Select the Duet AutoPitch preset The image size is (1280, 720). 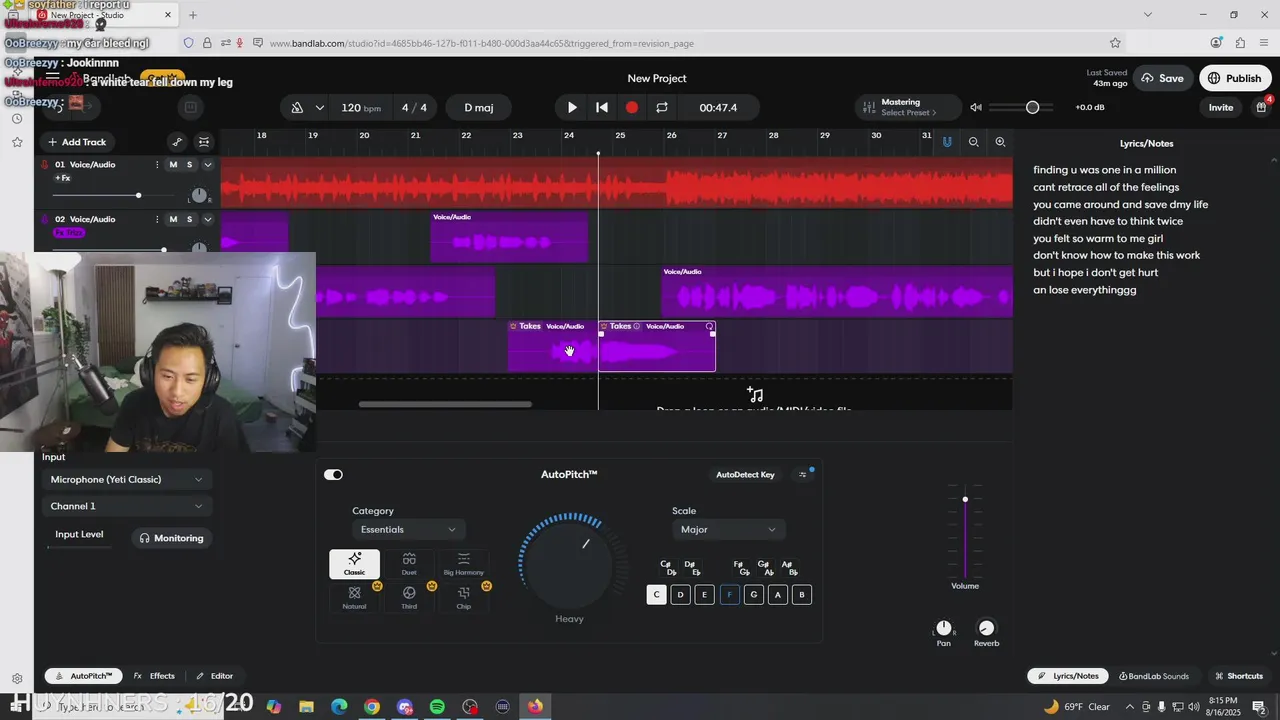(x=409, y=564)
